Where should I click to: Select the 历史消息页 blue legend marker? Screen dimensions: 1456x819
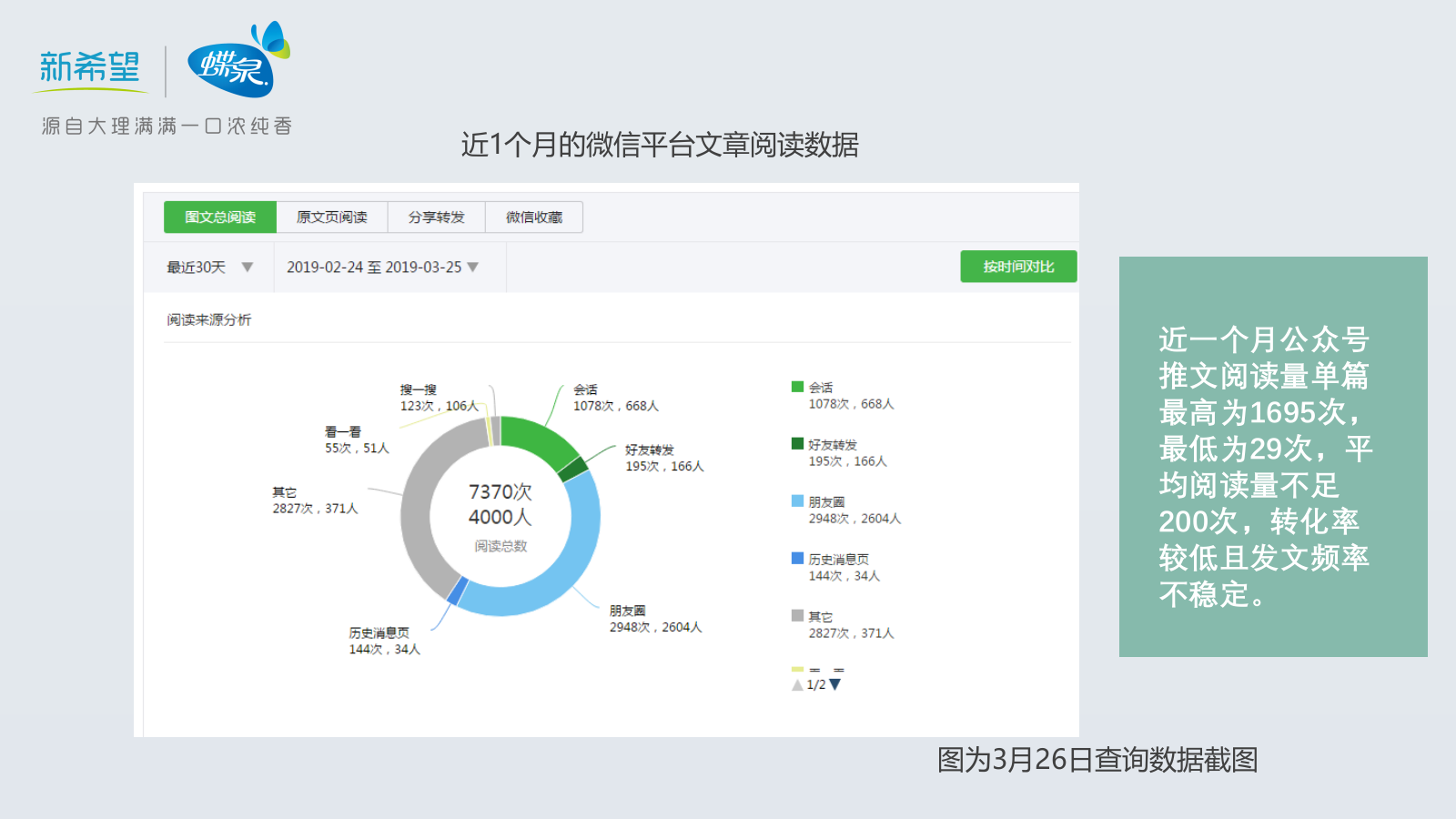[x=796, y=558]
